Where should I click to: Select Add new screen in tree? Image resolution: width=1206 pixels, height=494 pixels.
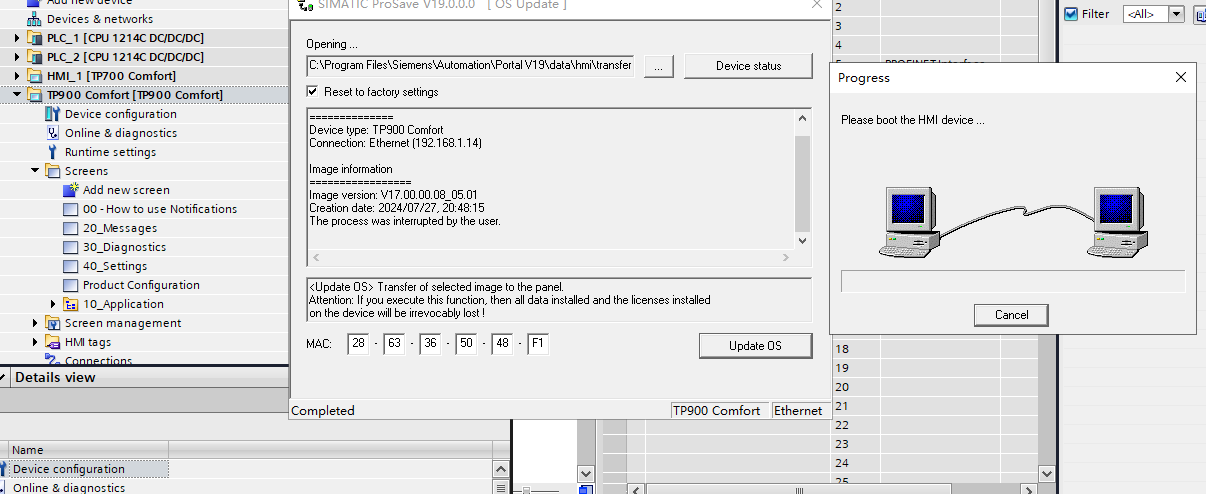click(x=126, y=190)
